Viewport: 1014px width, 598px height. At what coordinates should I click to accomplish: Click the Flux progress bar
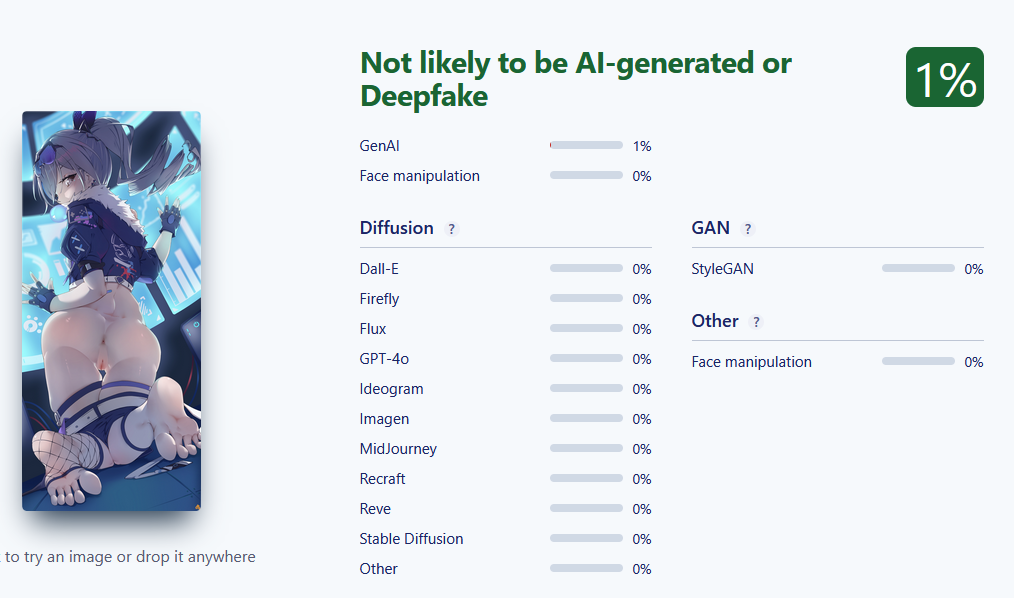[x=586, y=329]
